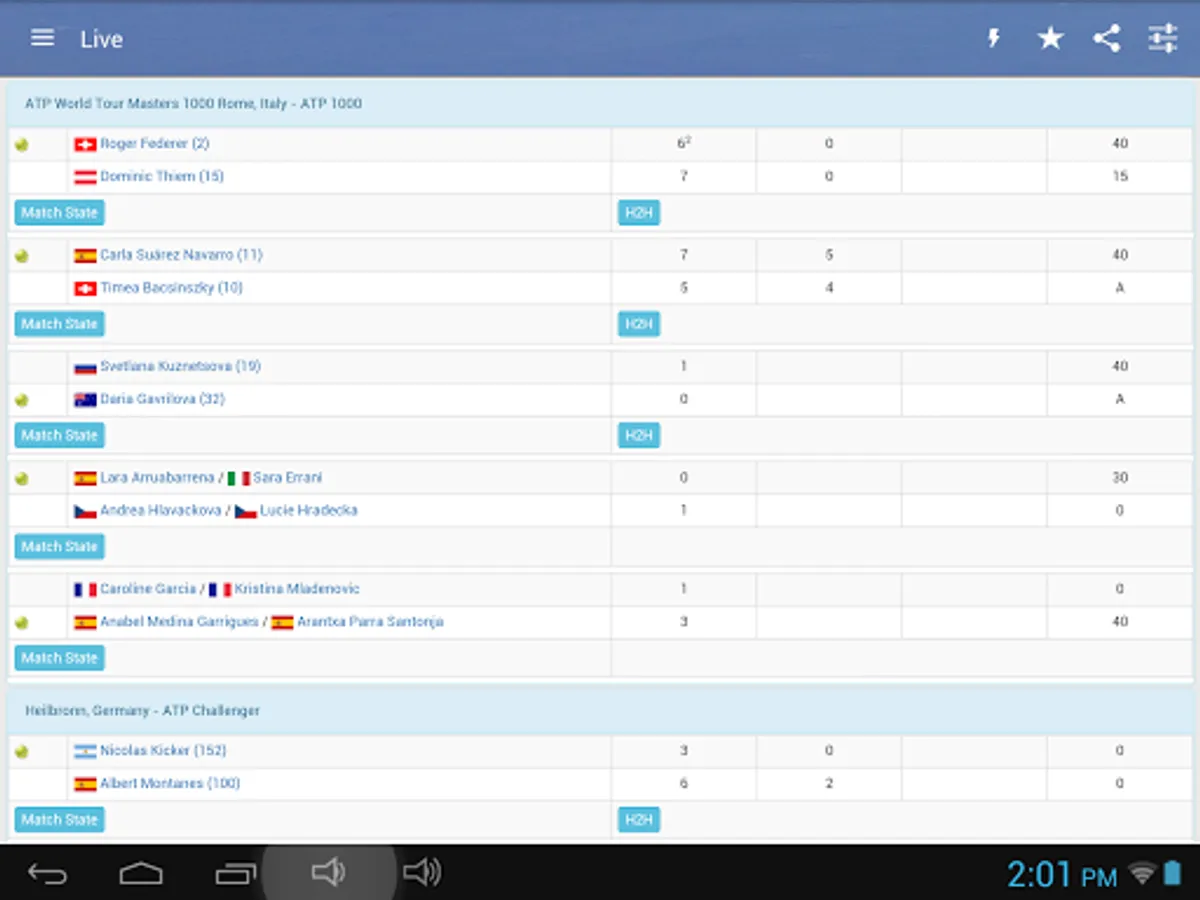Screen dimensions: 1200x900
Task: Open Match State for Kuznetsova vs Gavrilova
Action: point(59,435)
